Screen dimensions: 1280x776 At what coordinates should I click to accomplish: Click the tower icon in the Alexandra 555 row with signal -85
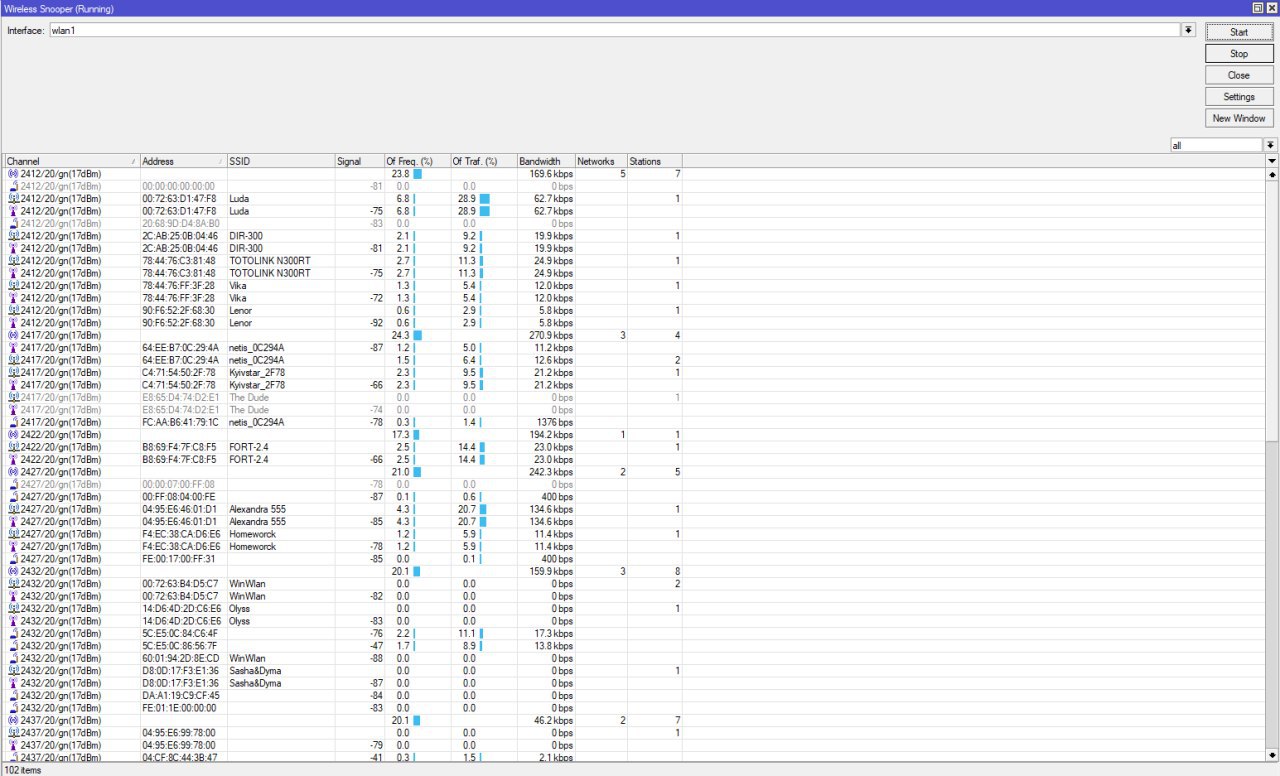click(13, 522)
